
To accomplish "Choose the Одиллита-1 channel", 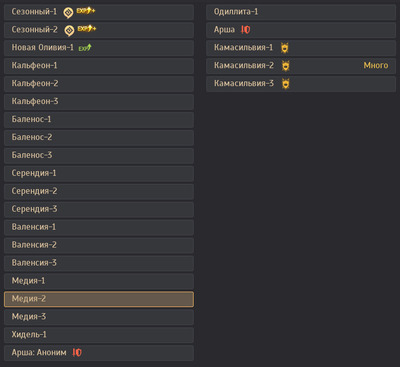I will click(301, 12).
